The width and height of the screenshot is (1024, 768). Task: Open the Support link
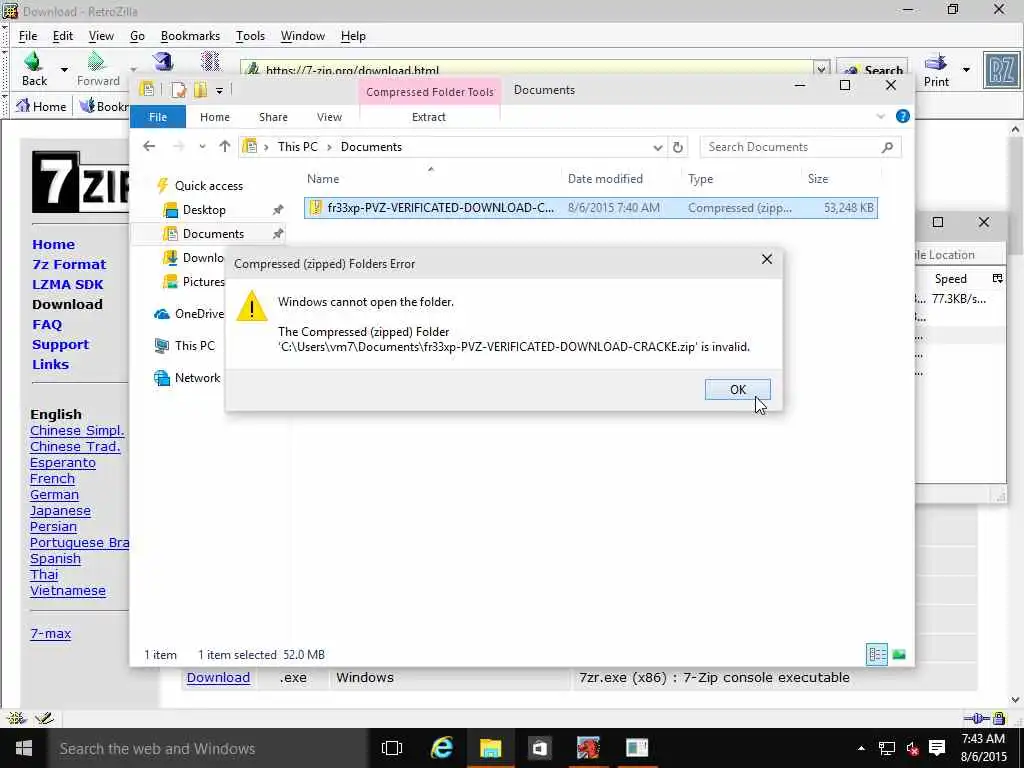tap(61, 345)
